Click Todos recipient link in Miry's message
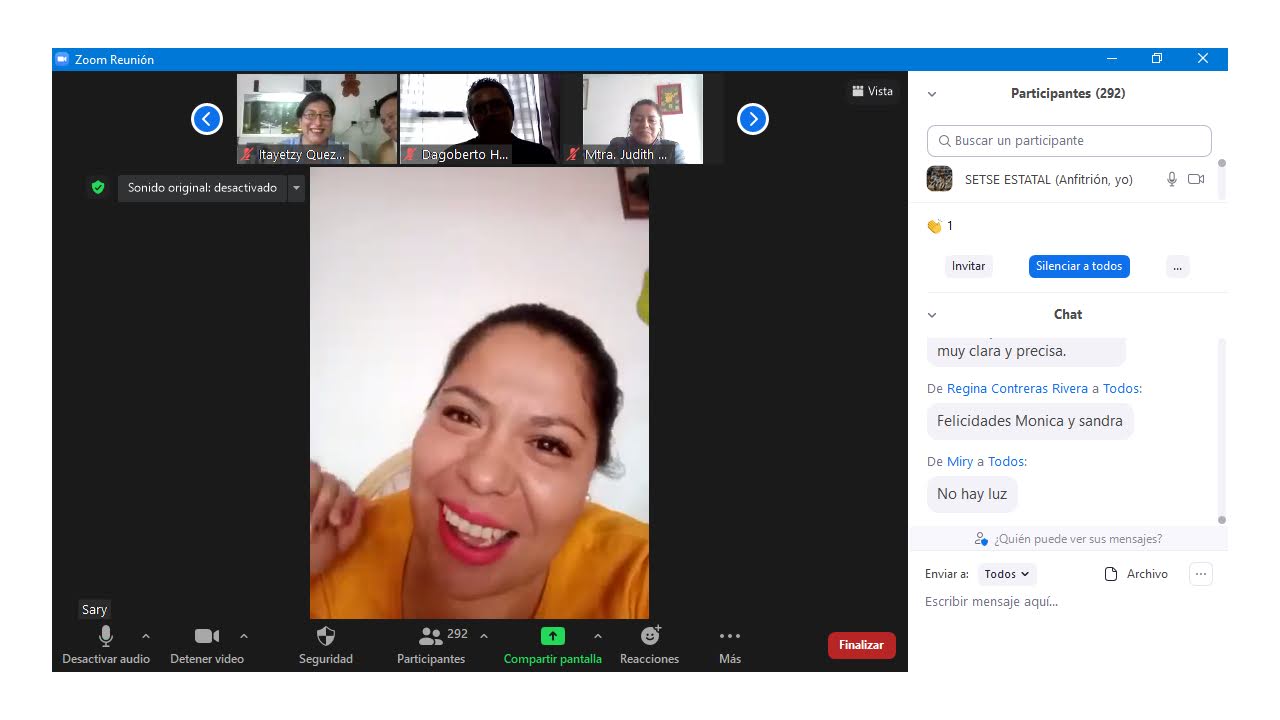 tap(1006, 462)
